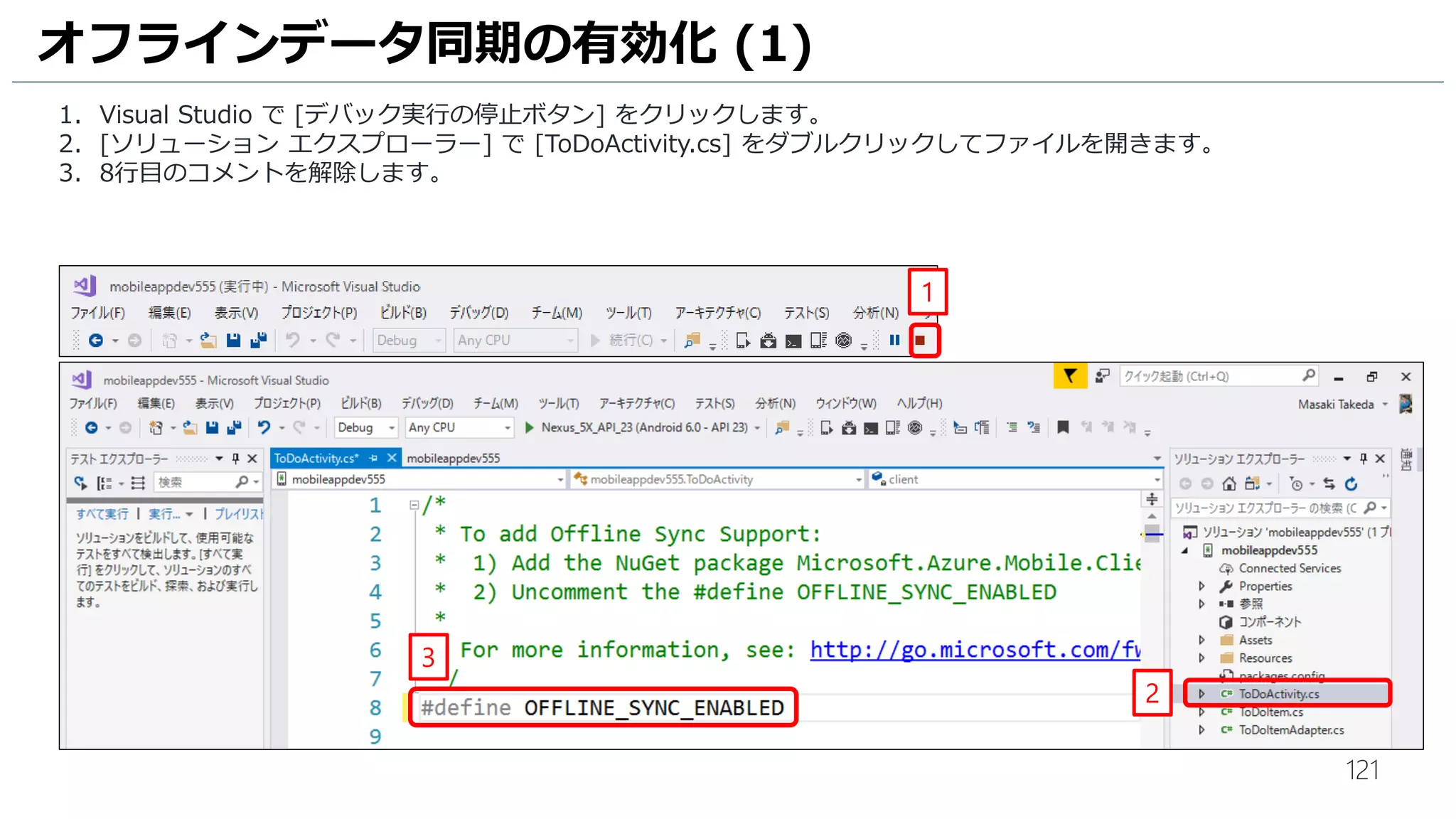1456x819 pixels.
Task: Open ビルド(B) menu in the running window
Action: click(x=402, y=313)
